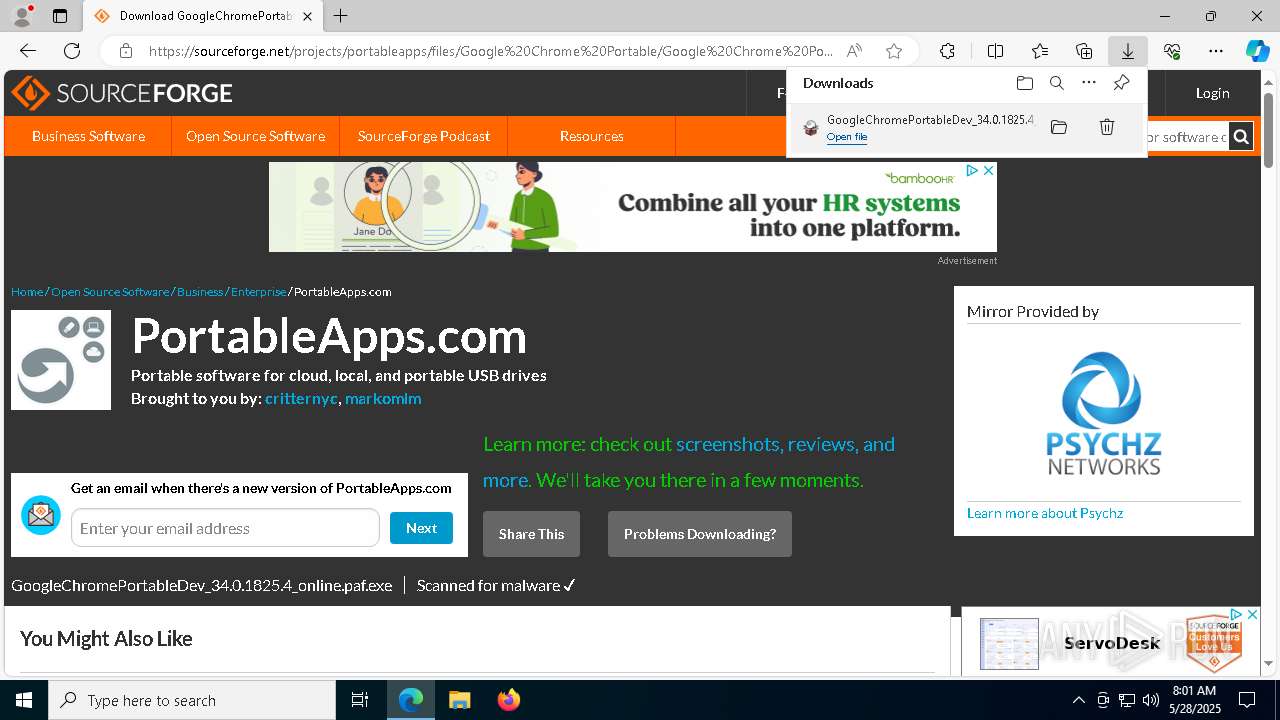Open the profile avatar icon

click(x=22, y=16)
